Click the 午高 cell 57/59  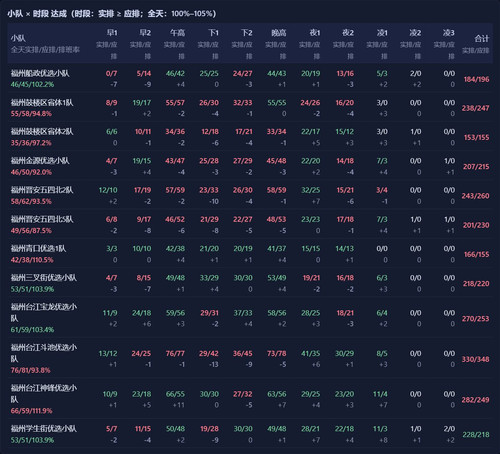tap(175, 190)
